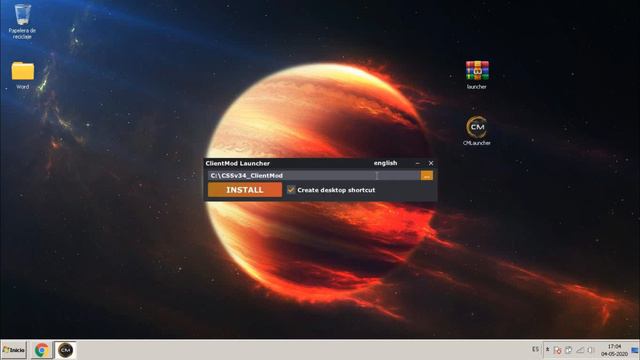Click the orange INSTALL button
Screen dimensions: 640x360
coord(245,190)
